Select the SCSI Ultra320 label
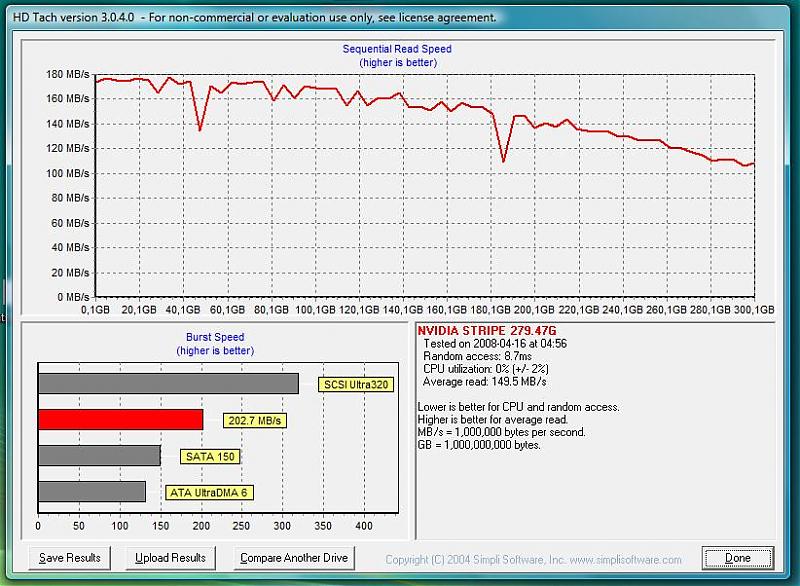Image resolution: width=800 pixels, height=586 pixels. 356,385
